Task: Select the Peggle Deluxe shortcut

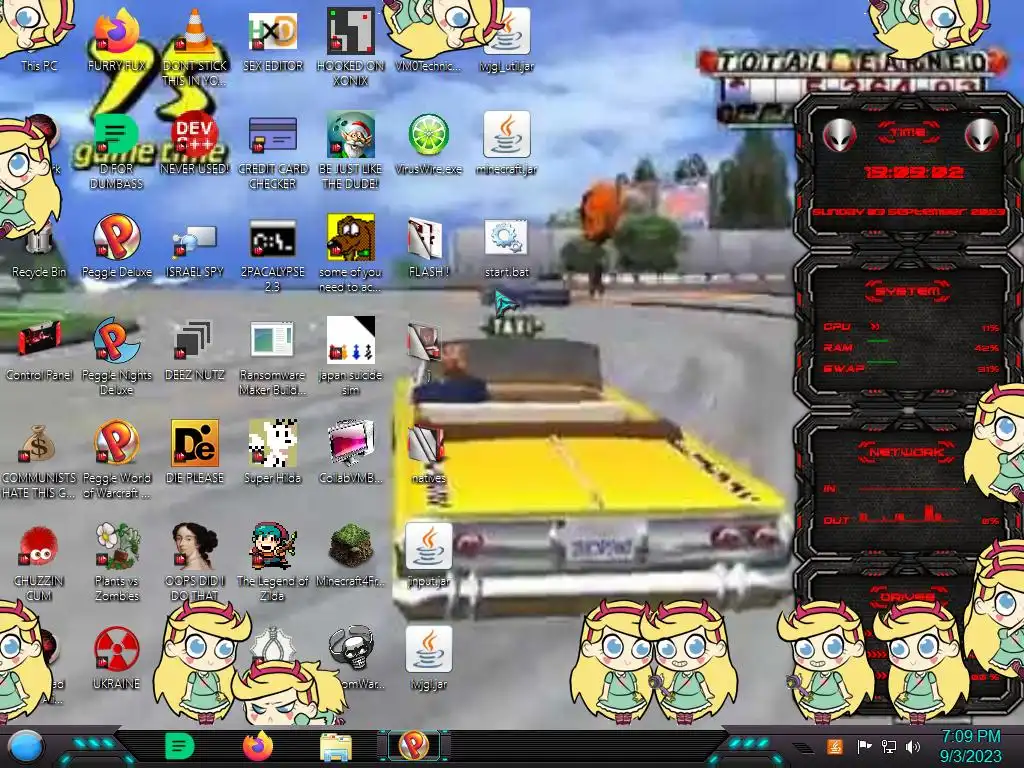Action: click(116, 246)
